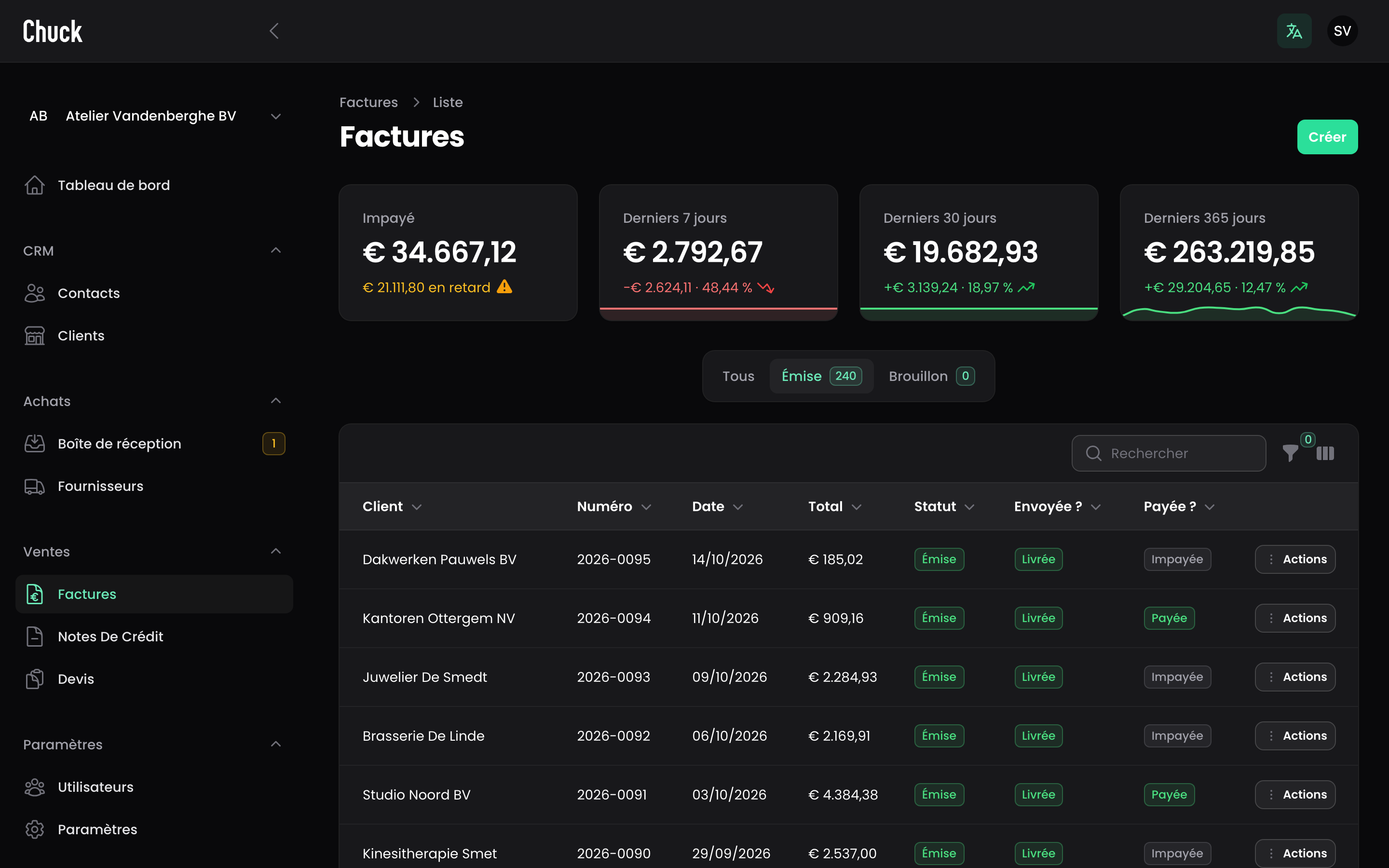Click the Devis clipboard icon
This screenshot has width=1389, height=868.
pyautogui.click(x=34, y=679)
